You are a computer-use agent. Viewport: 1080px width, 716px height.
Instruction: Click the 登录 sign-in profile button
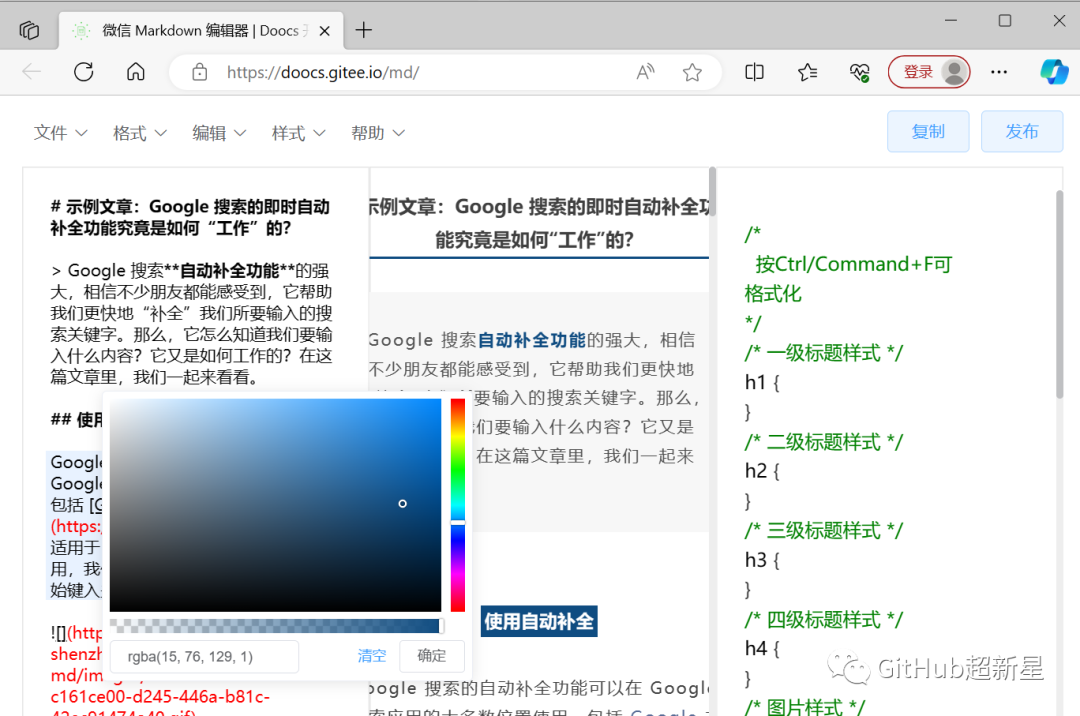929,72
